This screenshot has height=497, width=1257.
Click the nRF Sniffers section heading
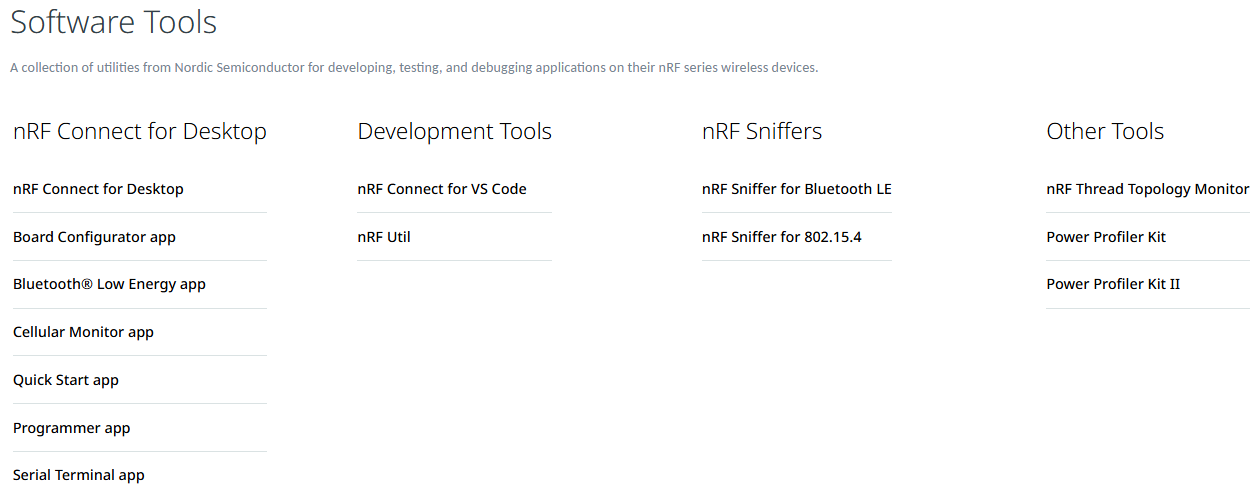coord(762,131)
